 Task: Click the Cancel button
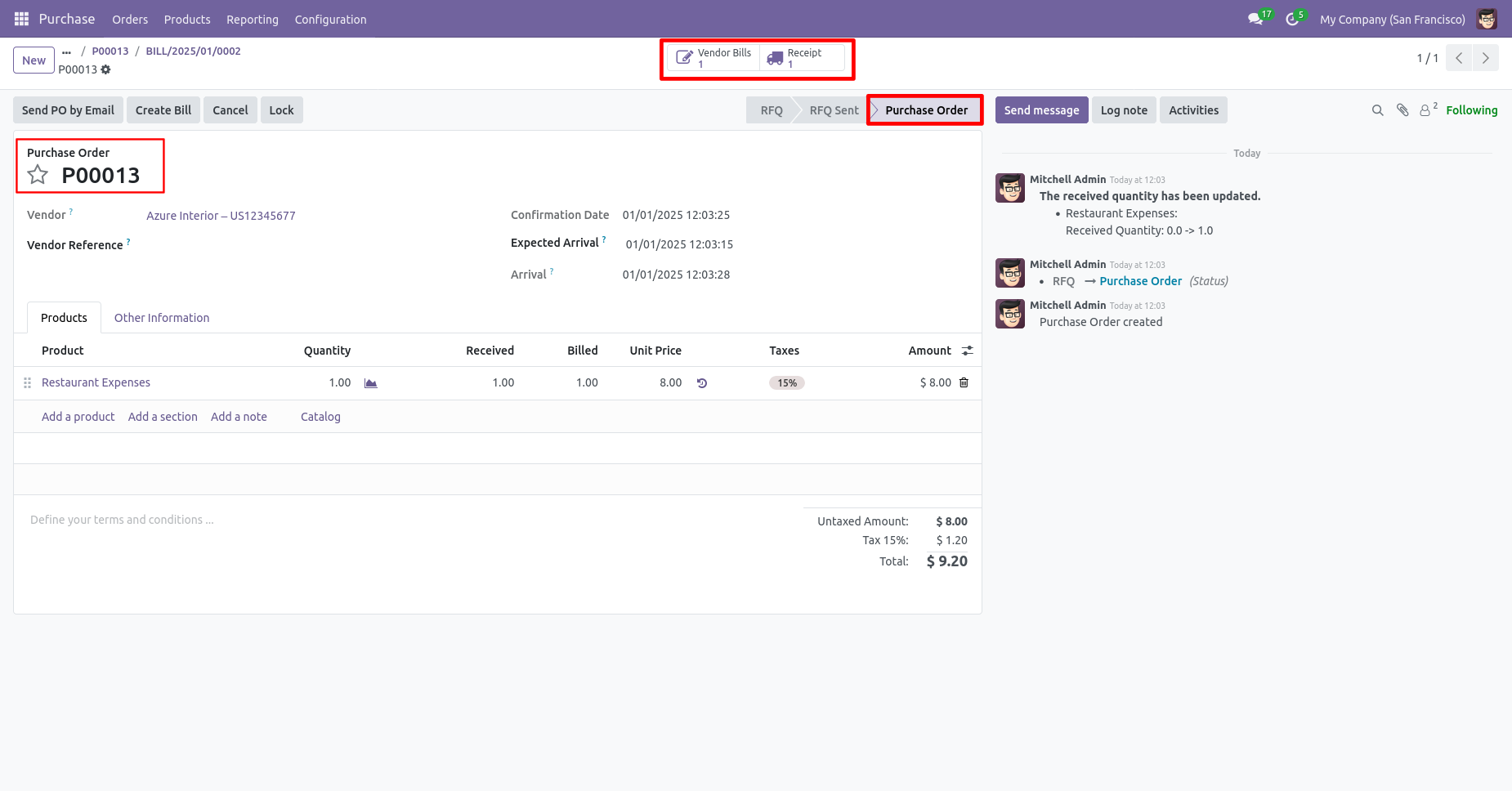(x=230, y=110)
